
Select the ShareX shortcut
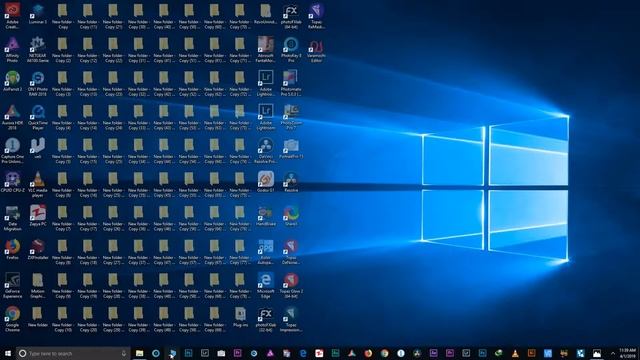coord(291,216)
